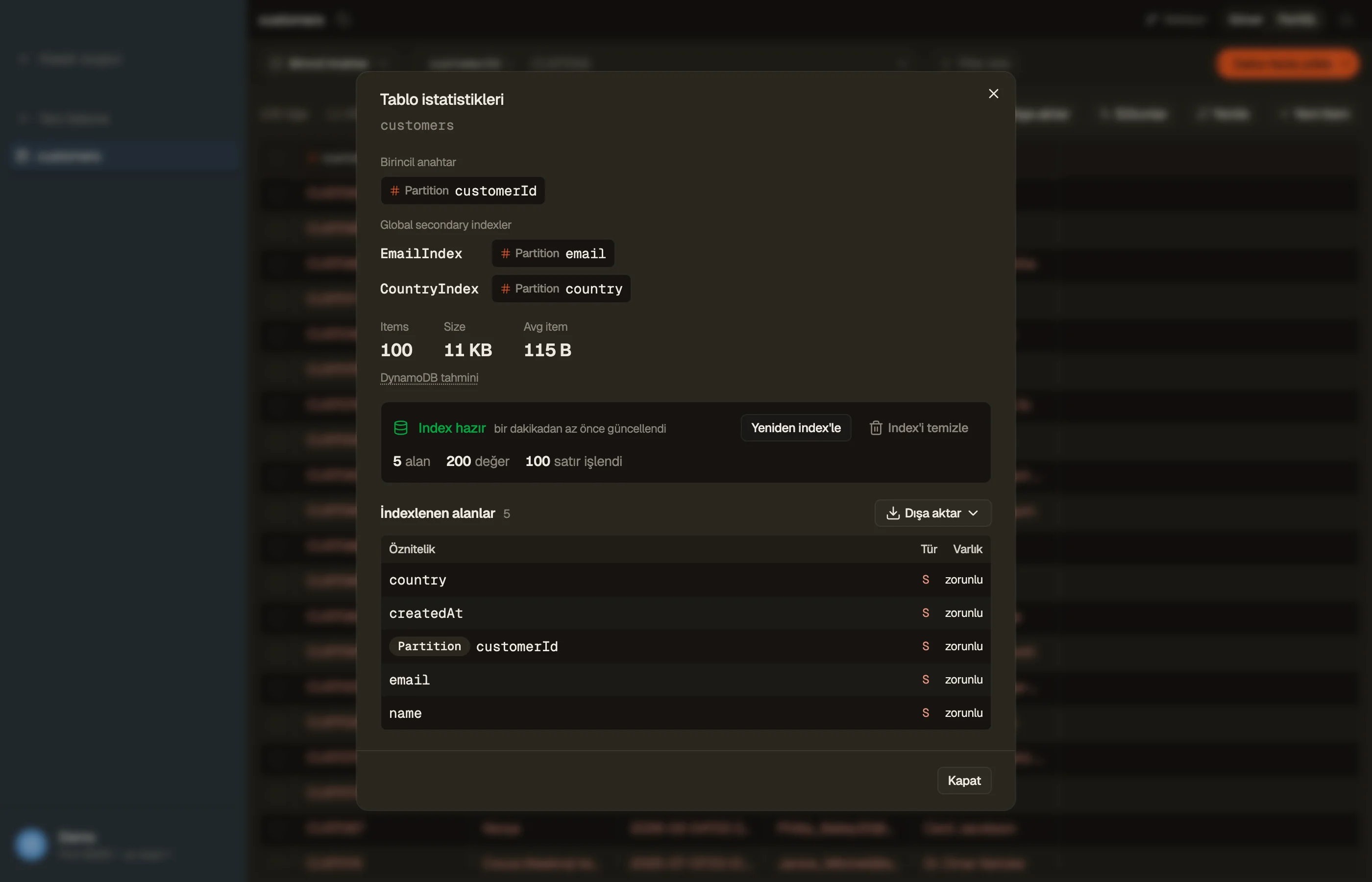Click Yeniden index'le button
Image resolution: width=1372 pixels, height=882 pixels.
tap(795, 428)
